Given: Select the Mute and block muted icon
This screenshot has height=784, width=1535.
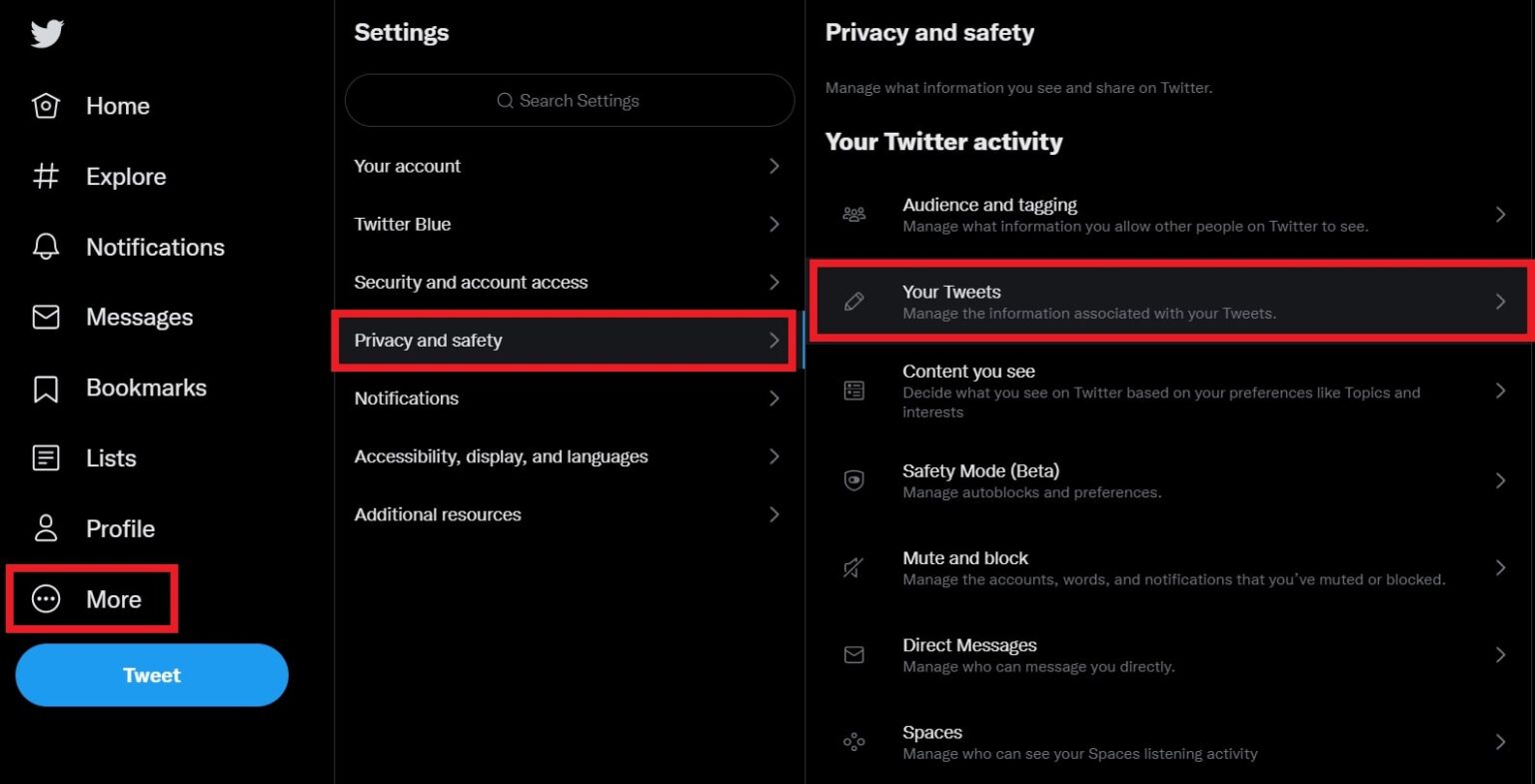Looking at the screenshot, I should coord(854,567).
